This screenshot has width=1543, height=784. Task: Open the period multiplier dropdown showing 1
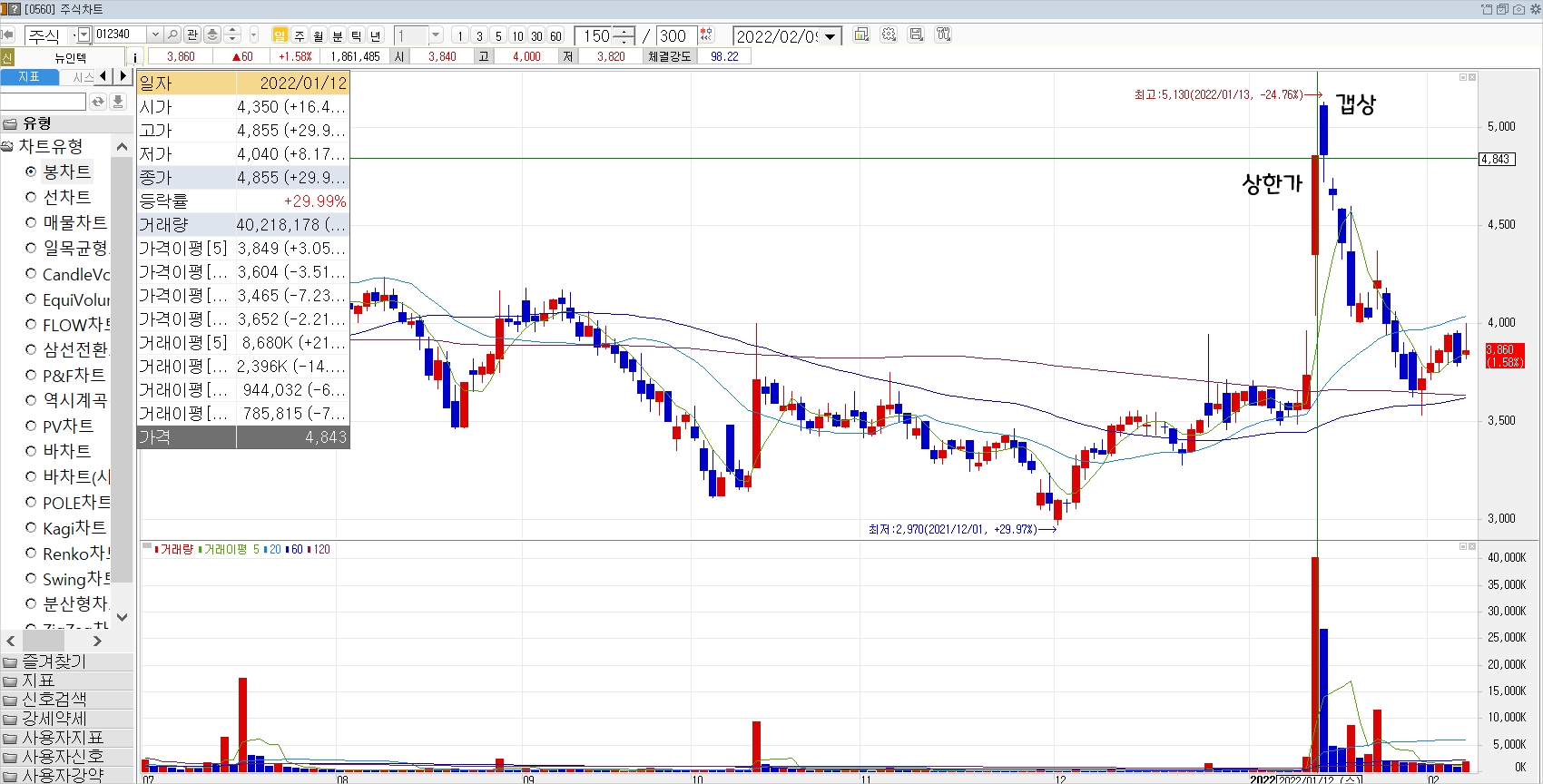click(436, 35)
